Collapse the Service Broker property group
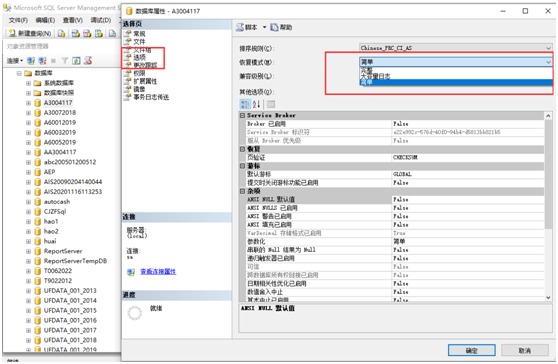The image size is (558, 364). [x=242, y=116]
